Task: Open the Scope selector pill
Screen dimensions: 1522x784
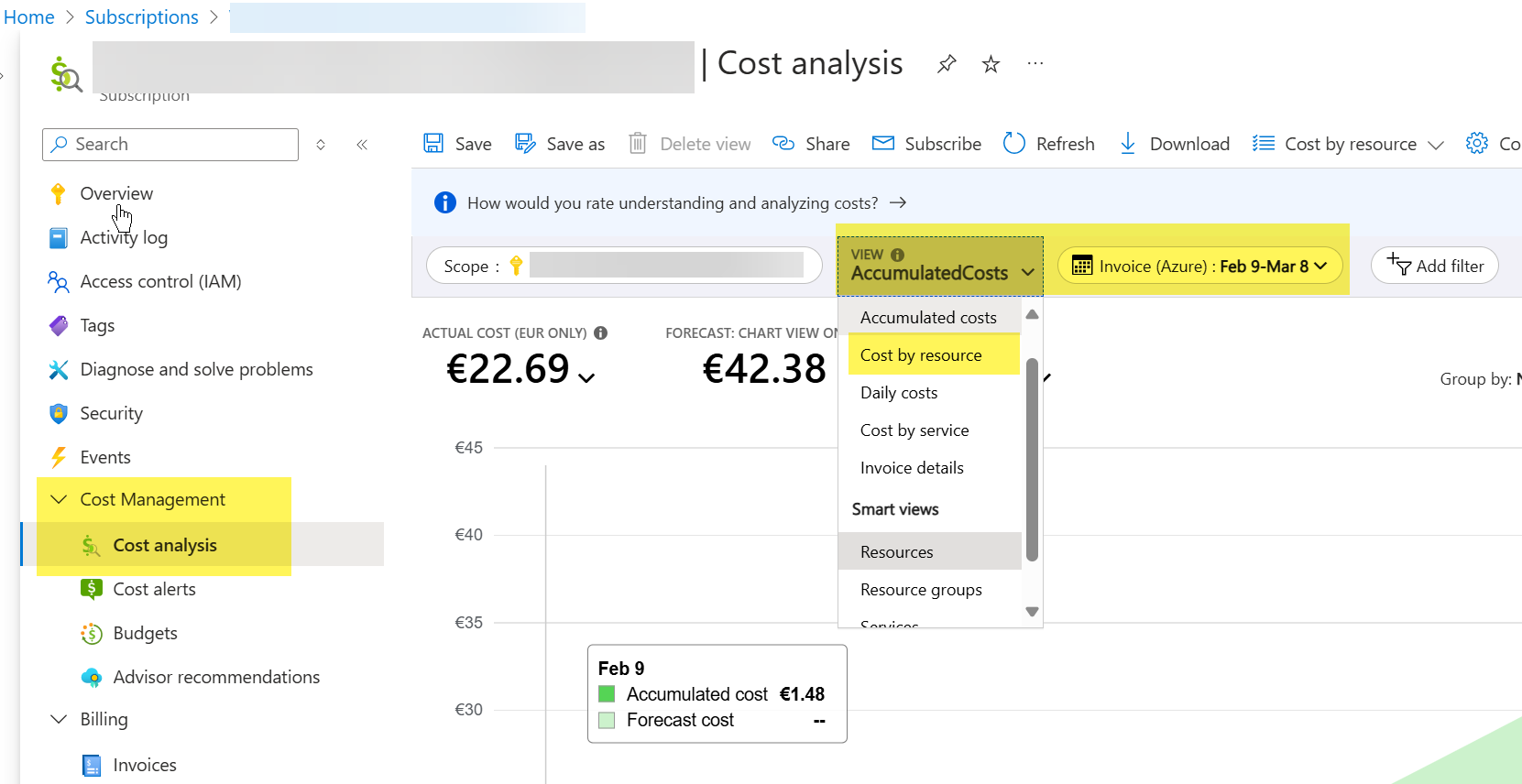Action: pyautogui.click(x=624, y=266)
